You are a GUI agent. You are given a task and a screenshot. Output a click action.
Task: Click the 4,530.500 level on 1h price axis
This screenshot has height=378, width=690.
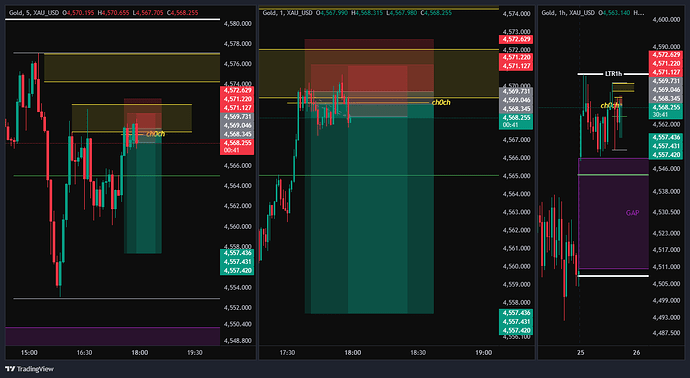pos(667,212)
